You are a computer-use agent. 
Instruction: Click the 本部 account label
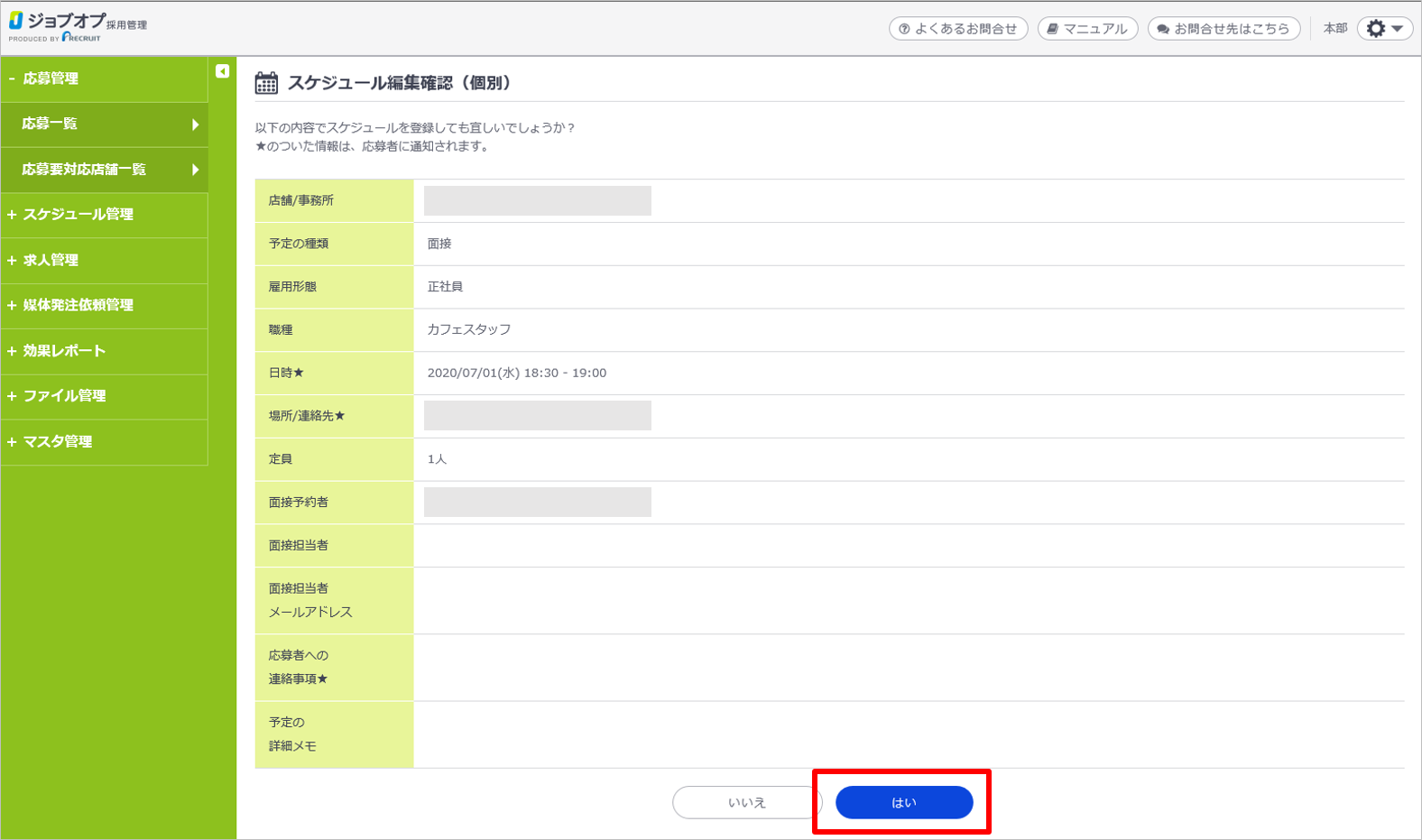1334,29
